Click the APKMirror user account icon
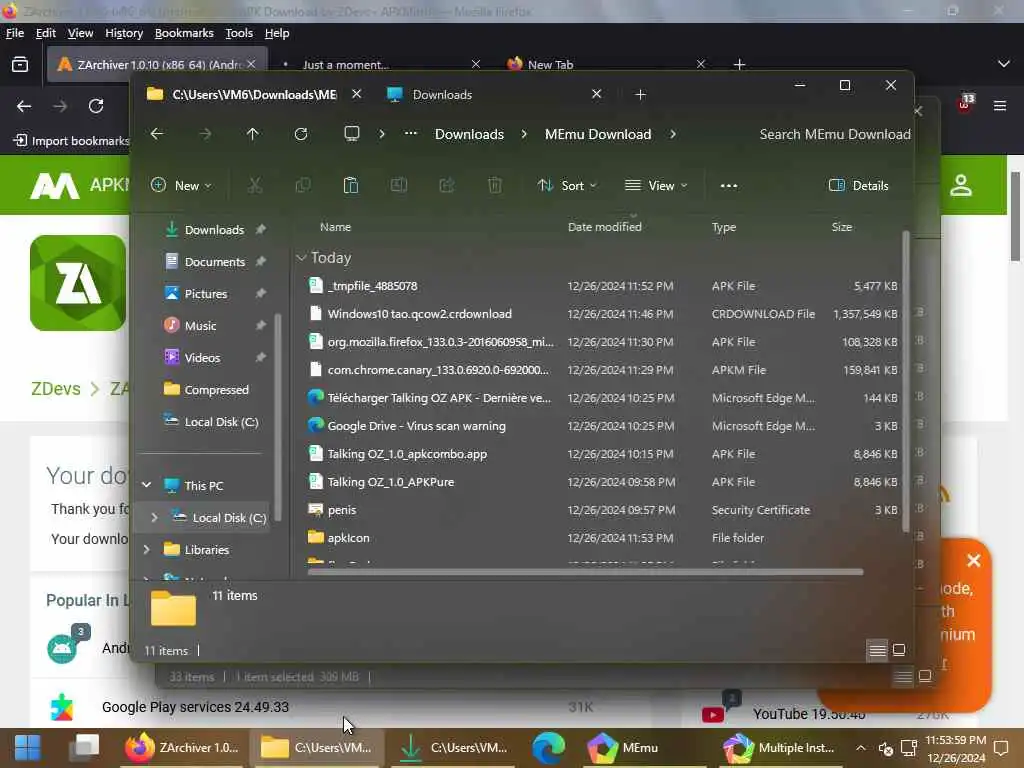This screenshot has width=1024, height=768. pos(961,185)
